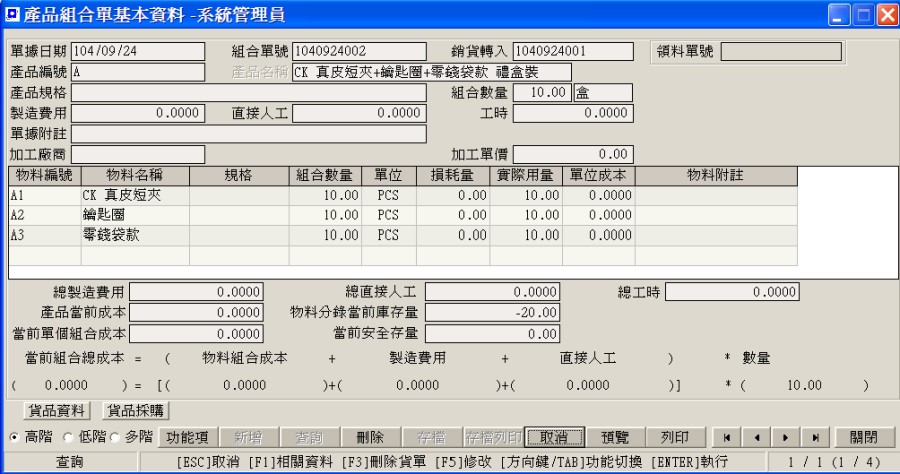900x474 pixels.
Task: Click the 查詢 toolbar button
Action: (309, 437)
